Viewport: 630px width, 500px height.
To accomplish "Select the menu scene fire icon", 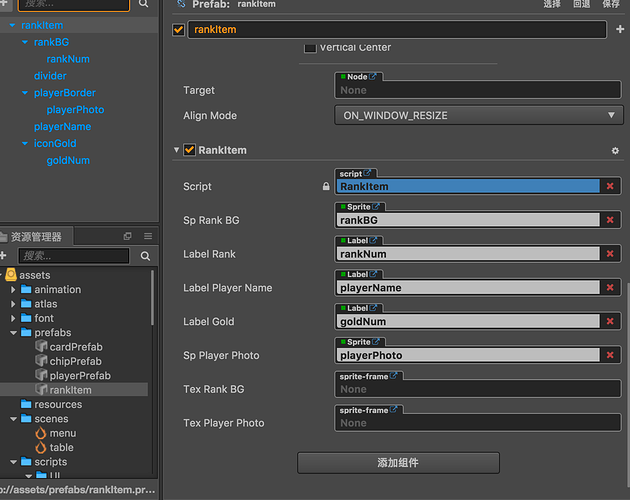I will point(41,433).
